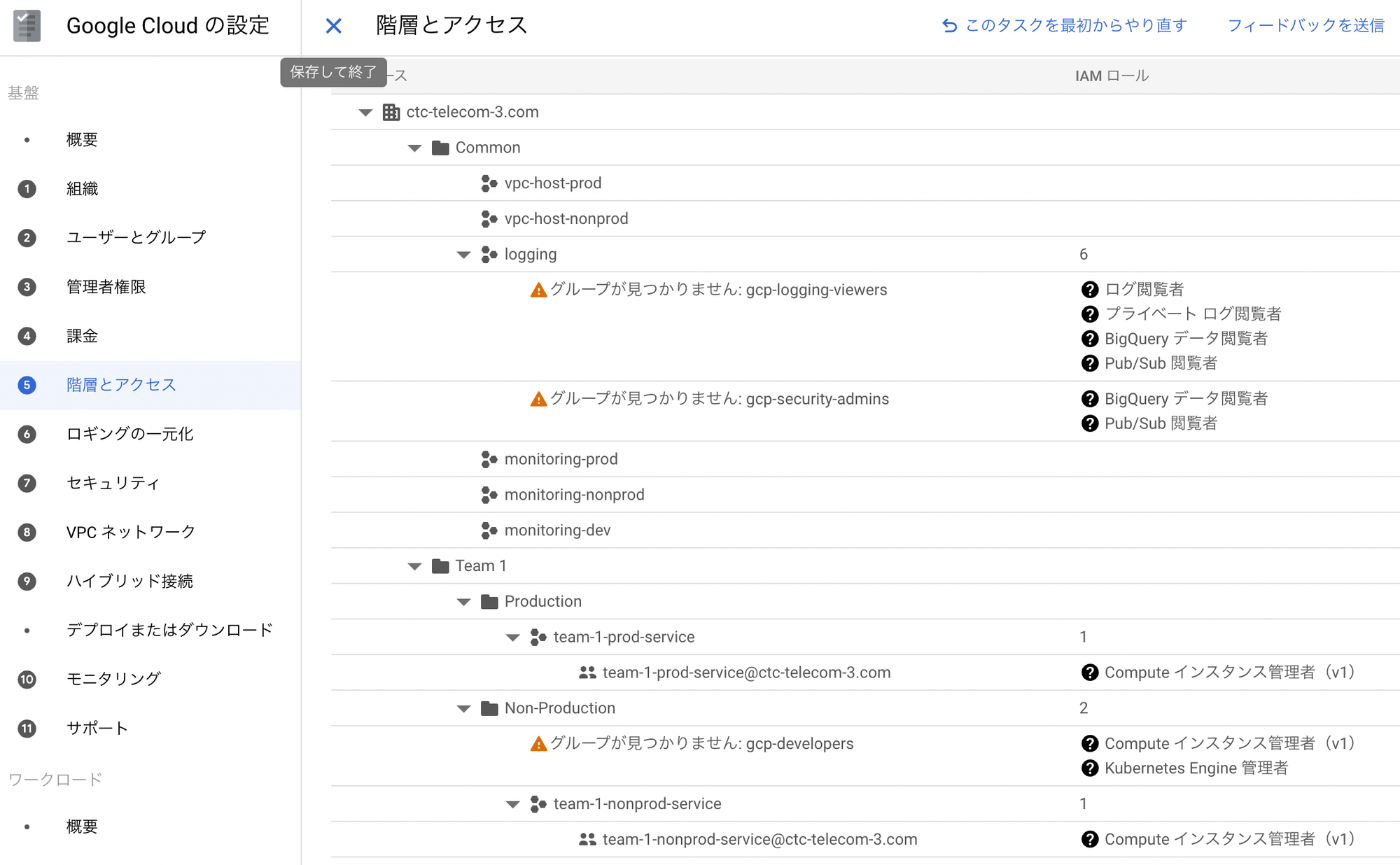
Task: Open help for gcp-security-admins Pub/Sub 閲覧者
Action: coord(1090,423)
